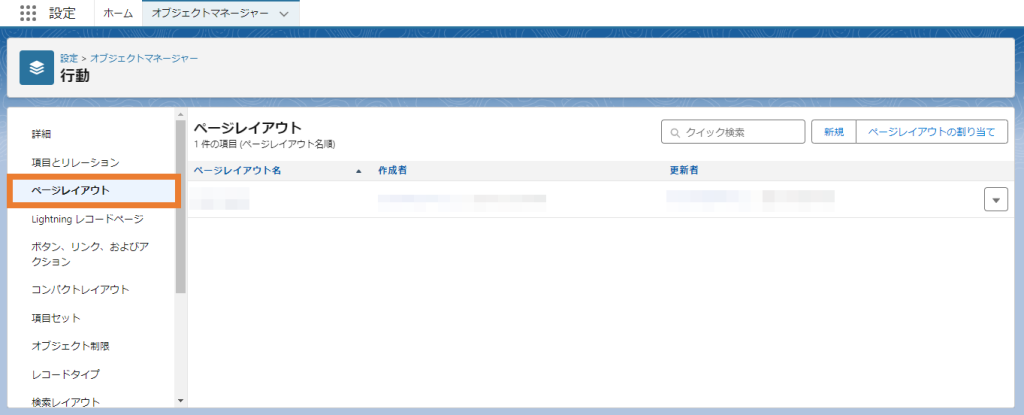
Task: Open 詳細 in the sidebar
Action: tap(41, 134)
